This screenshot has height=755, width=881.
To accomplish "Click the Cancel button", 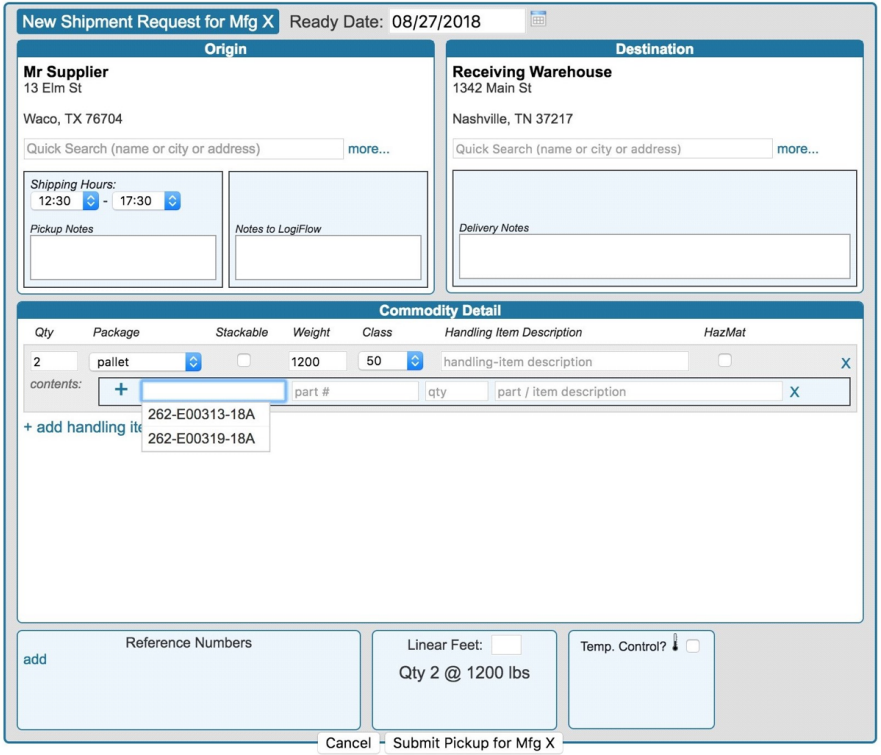I will (348, 743).
